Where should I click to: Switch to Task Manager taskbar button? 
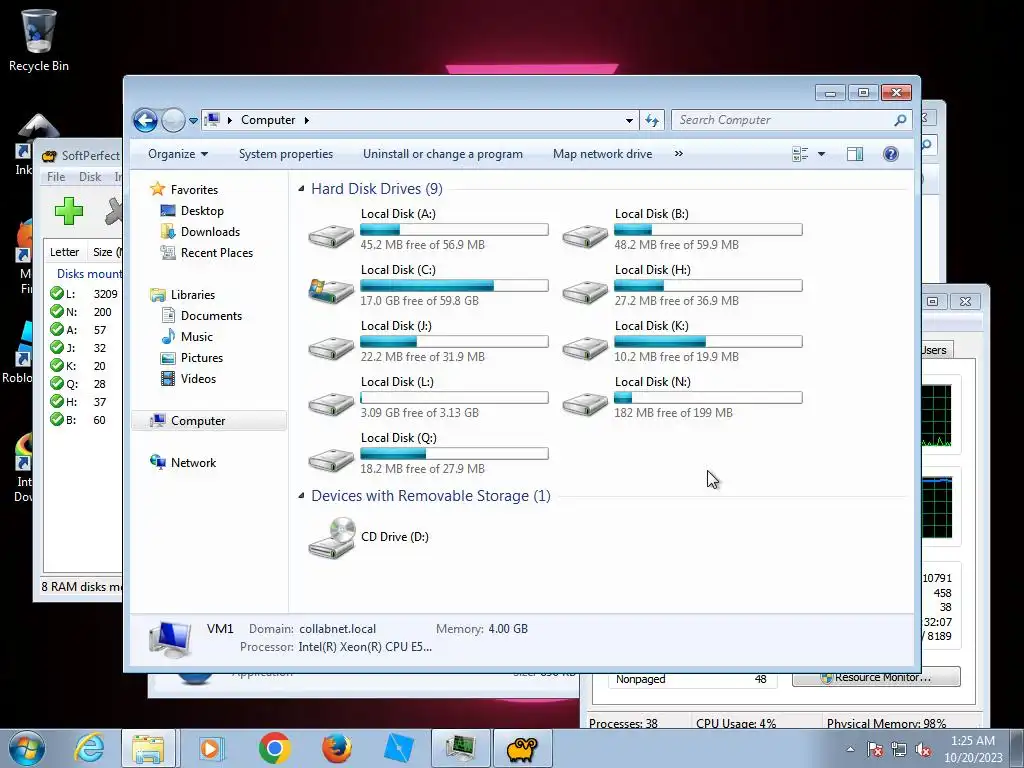(461, 748)
